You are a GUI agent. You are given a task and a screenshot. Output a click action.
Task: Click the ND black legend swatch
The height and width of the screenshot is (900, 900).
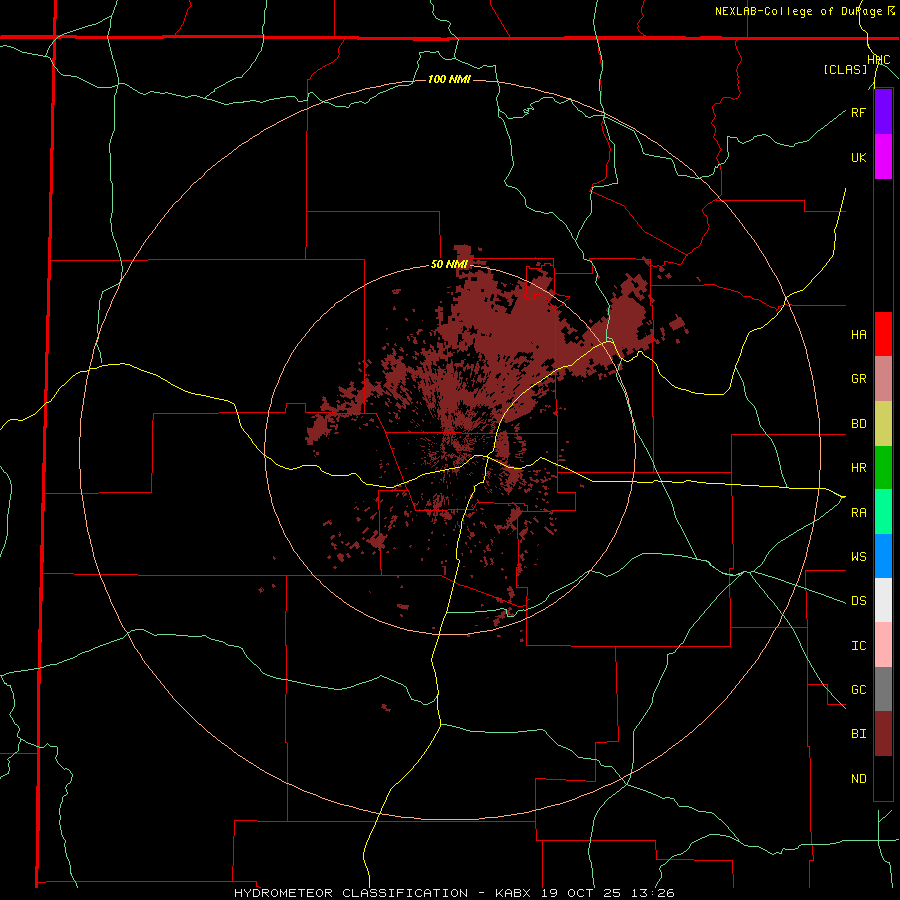click(x=883, y=778)
